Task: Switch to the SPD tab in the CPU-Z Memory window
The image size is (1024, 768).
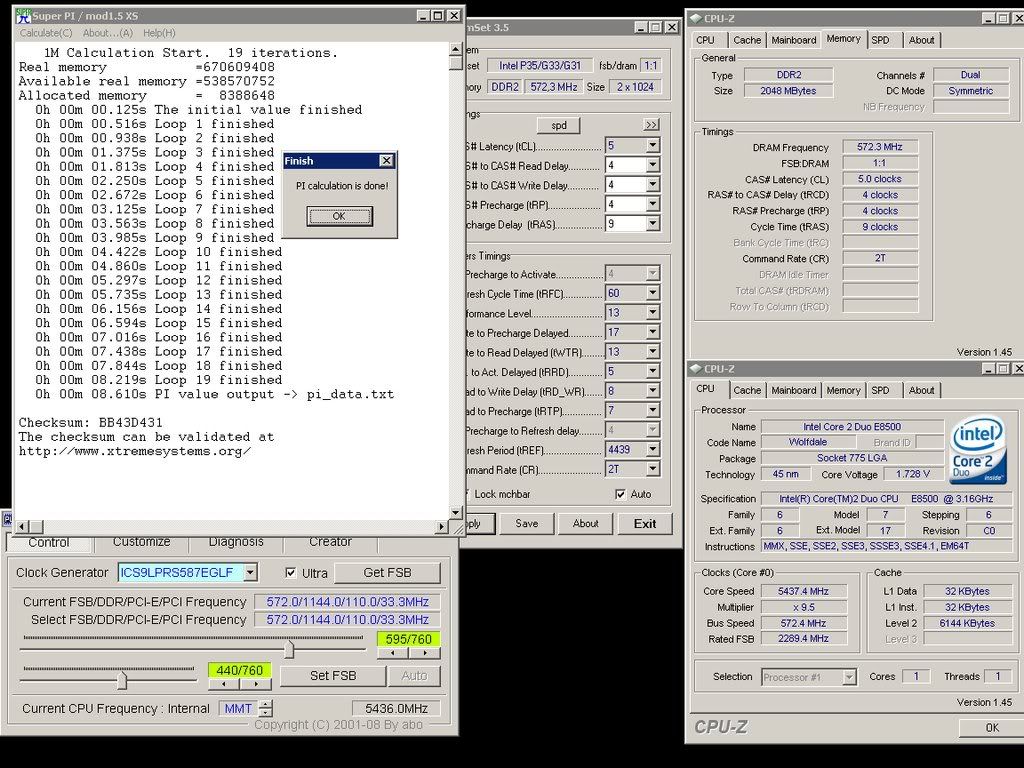Action: (880, 40)
